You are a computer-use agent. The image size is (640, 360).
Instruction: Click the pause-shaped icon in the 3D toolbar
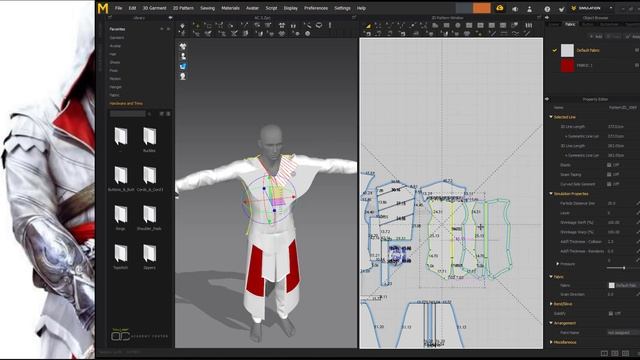click(293, 25)
